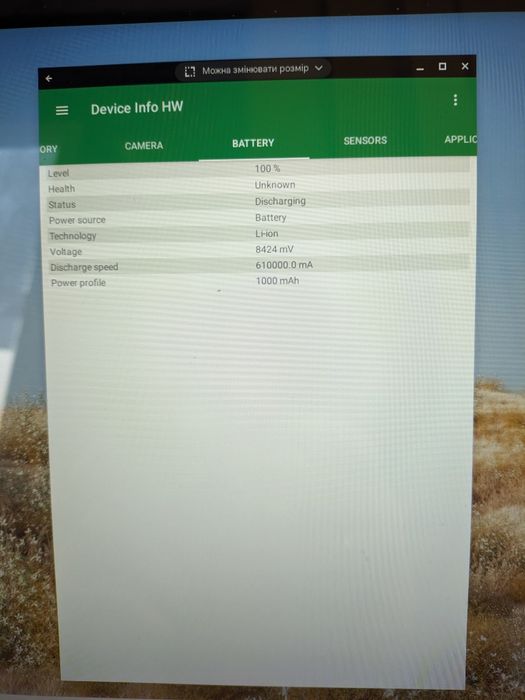Select the Status label

tap(62, 204)
